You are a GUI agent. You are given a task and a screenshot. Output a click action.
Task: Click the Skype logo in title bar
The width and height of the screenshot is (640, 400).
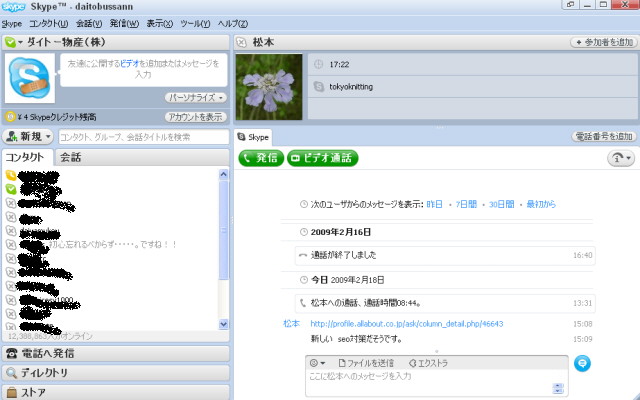[13, 7]
